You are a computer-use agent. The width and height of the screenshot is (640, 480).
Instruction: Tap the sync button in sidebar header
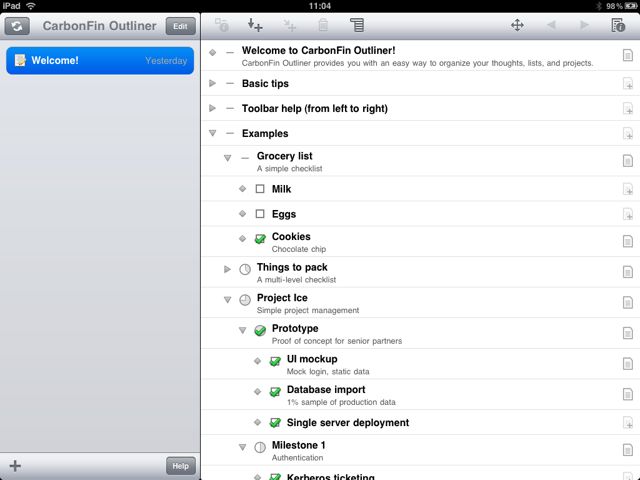(17, 27)
